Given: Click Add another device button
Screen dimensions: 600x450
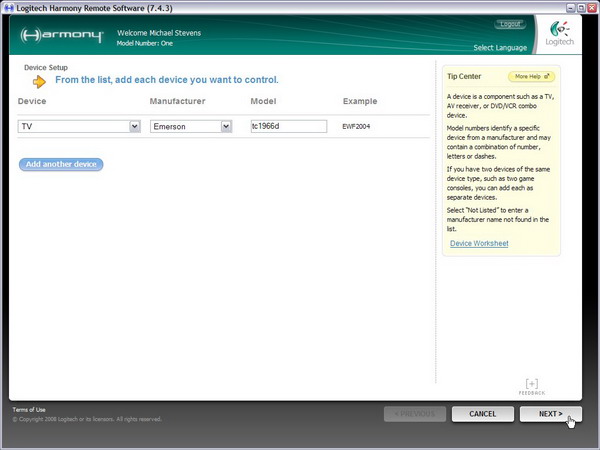Looking at the screenshot, I should click(x=61, y=164).
